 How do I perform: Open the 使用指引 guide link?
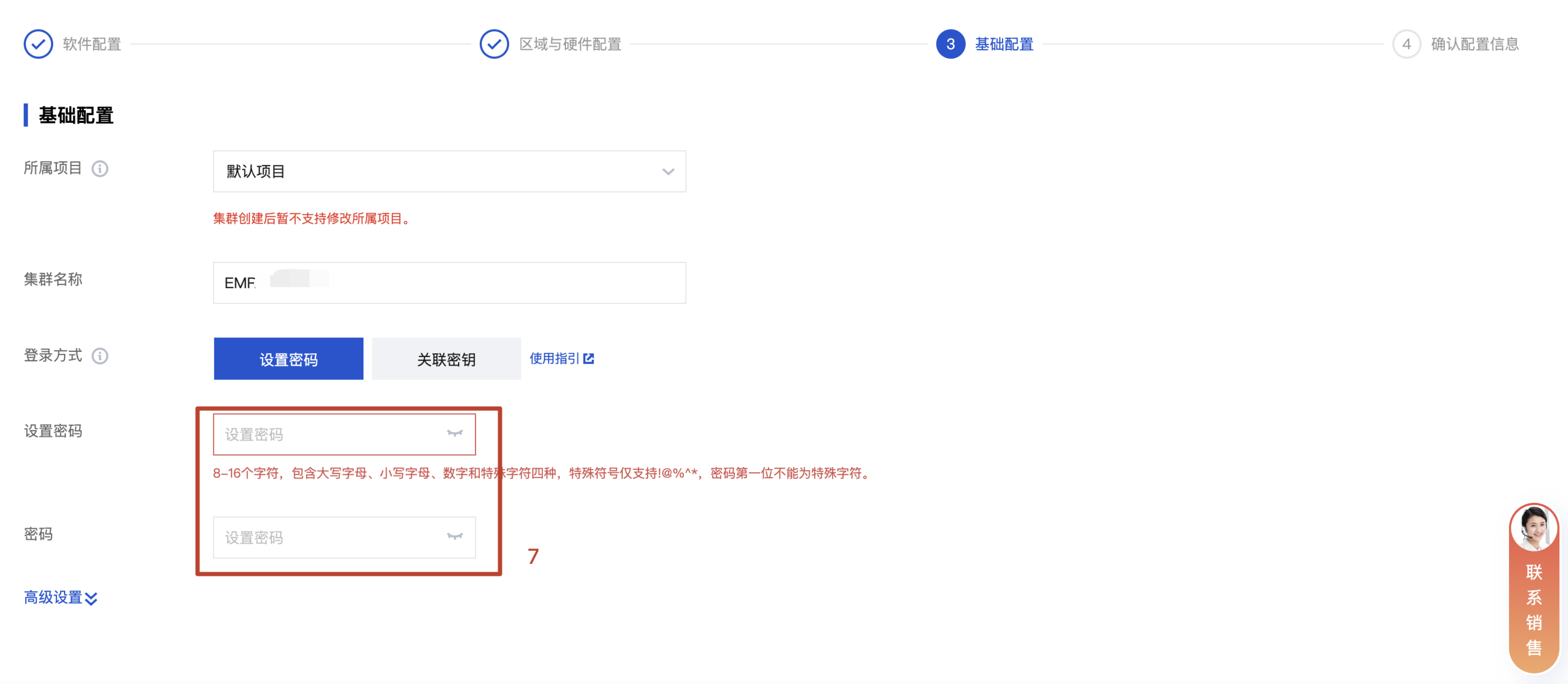click(553, 358)
